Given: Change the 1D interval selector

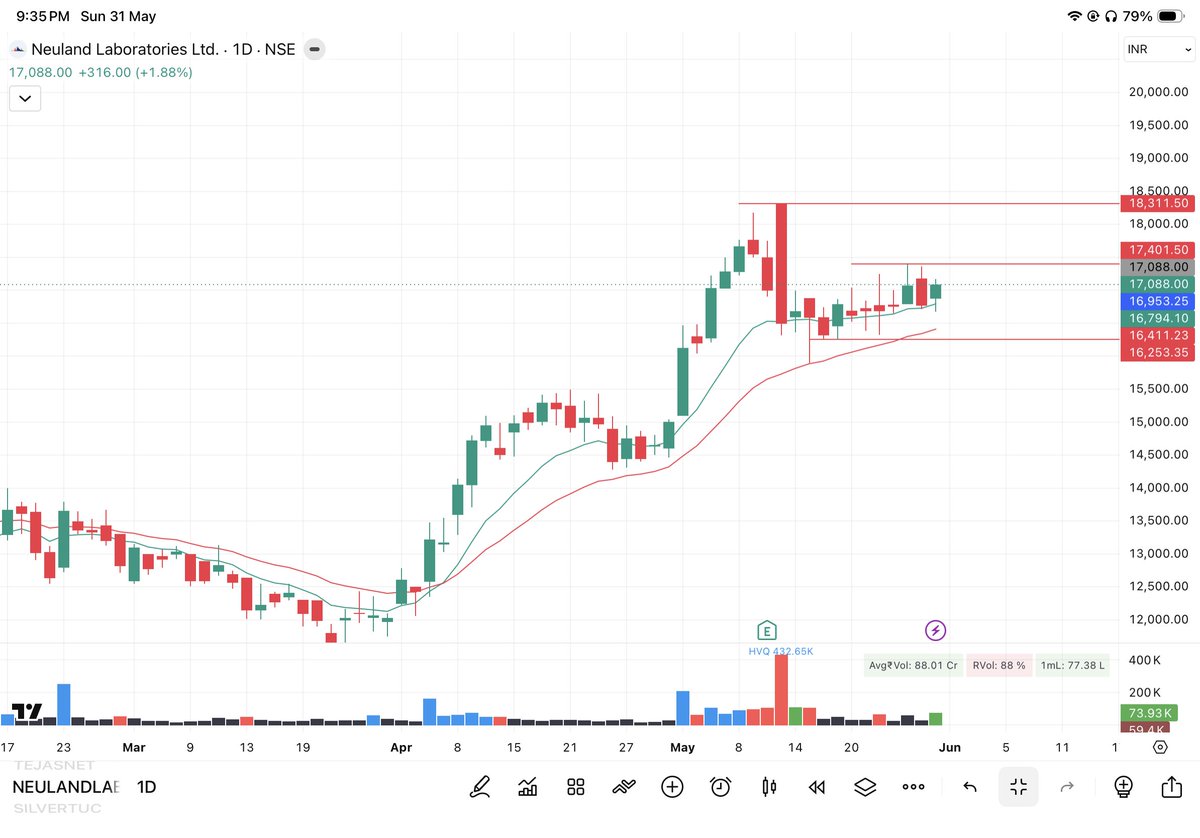Looking at the screenshot, I should (146, 787).
